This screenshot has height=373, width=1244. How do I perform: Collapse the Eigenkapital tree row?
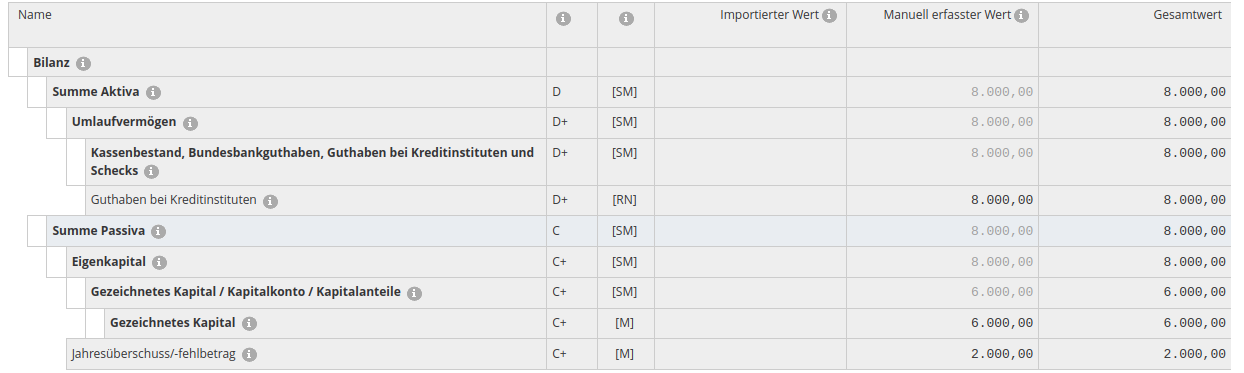(x=56, y=262)
